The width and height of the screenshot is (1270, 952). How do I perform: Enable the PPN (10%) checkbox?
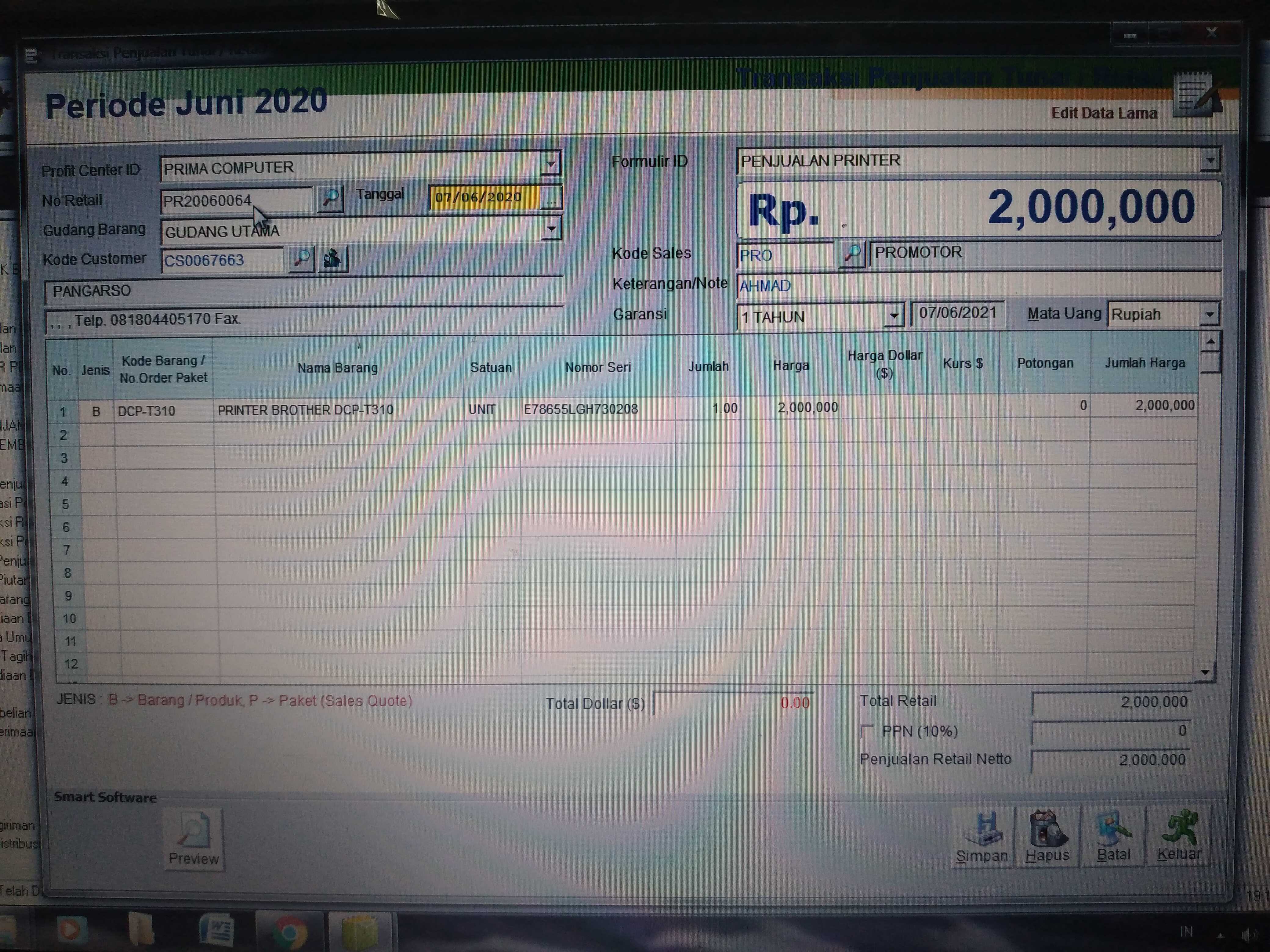pyautogui.click(x=868, y=731)
